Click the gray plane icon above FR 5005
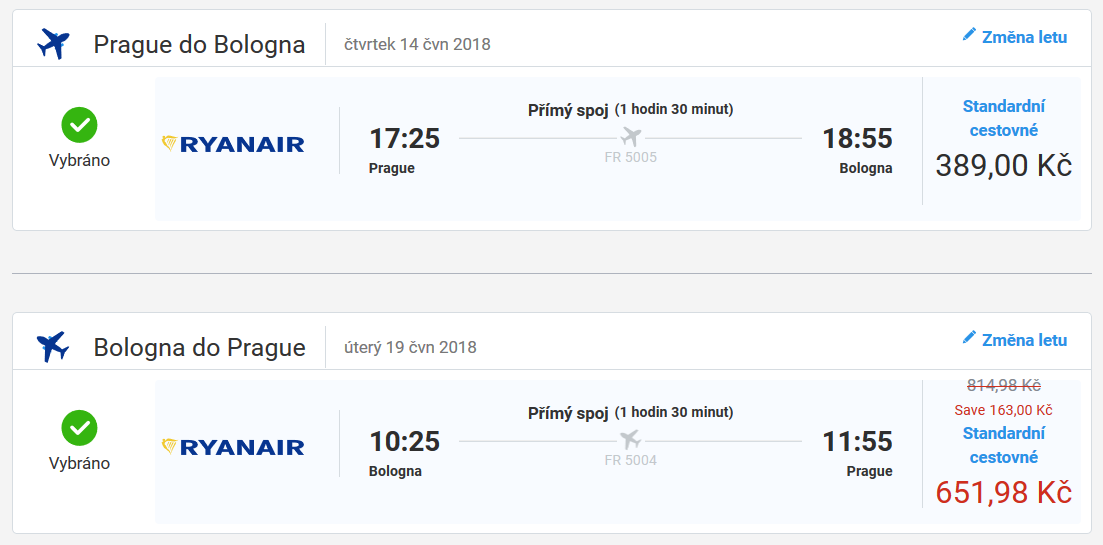Screen dimensions: 1103x545 pyautogui.click(x=630, y=137)
